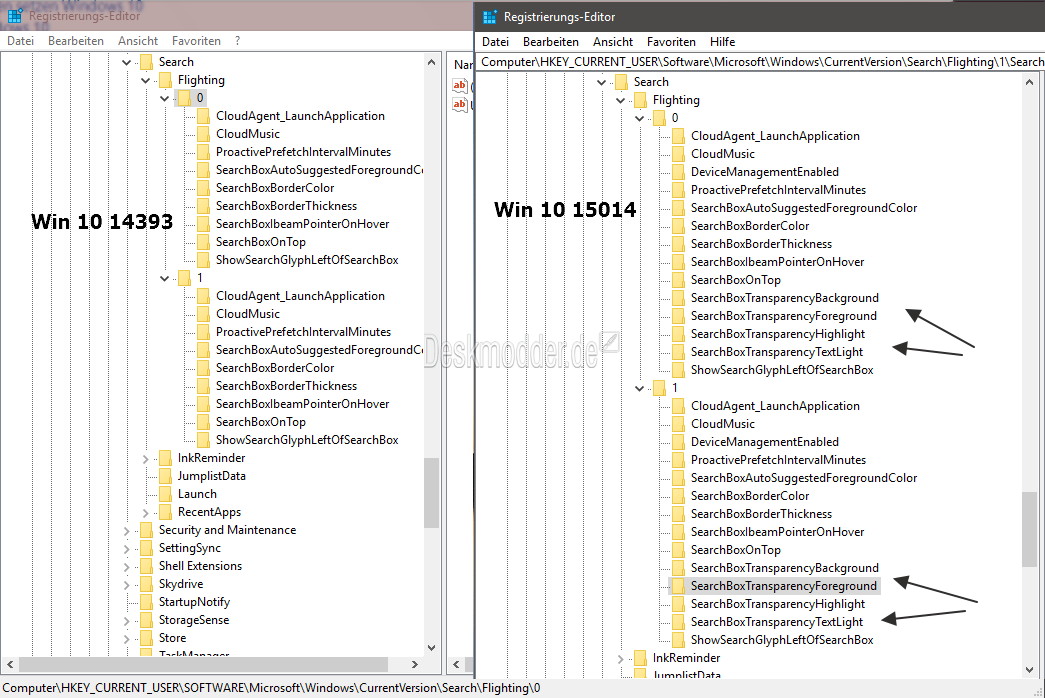Screen dimensions: 1045x698
Task: Click the horizontal scroll-left arrow in the left window tree
Action: click(x=10, y=665)
